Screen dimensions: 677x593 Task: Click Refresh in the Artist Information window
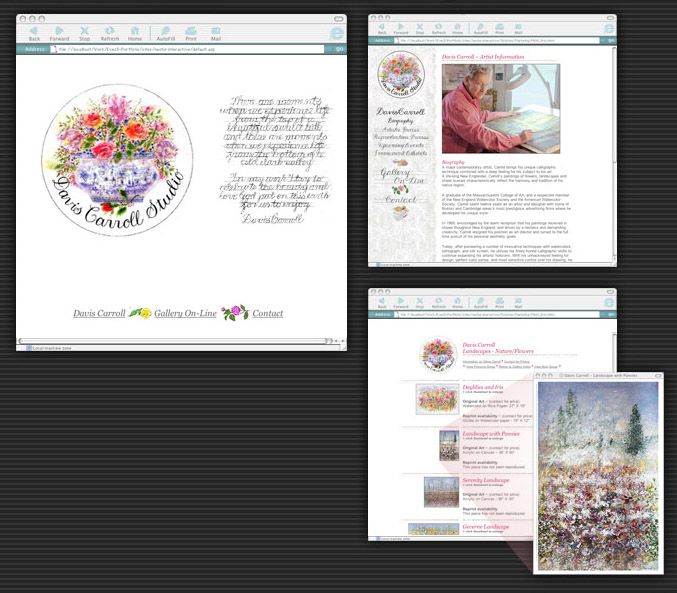tap(439, 29)
